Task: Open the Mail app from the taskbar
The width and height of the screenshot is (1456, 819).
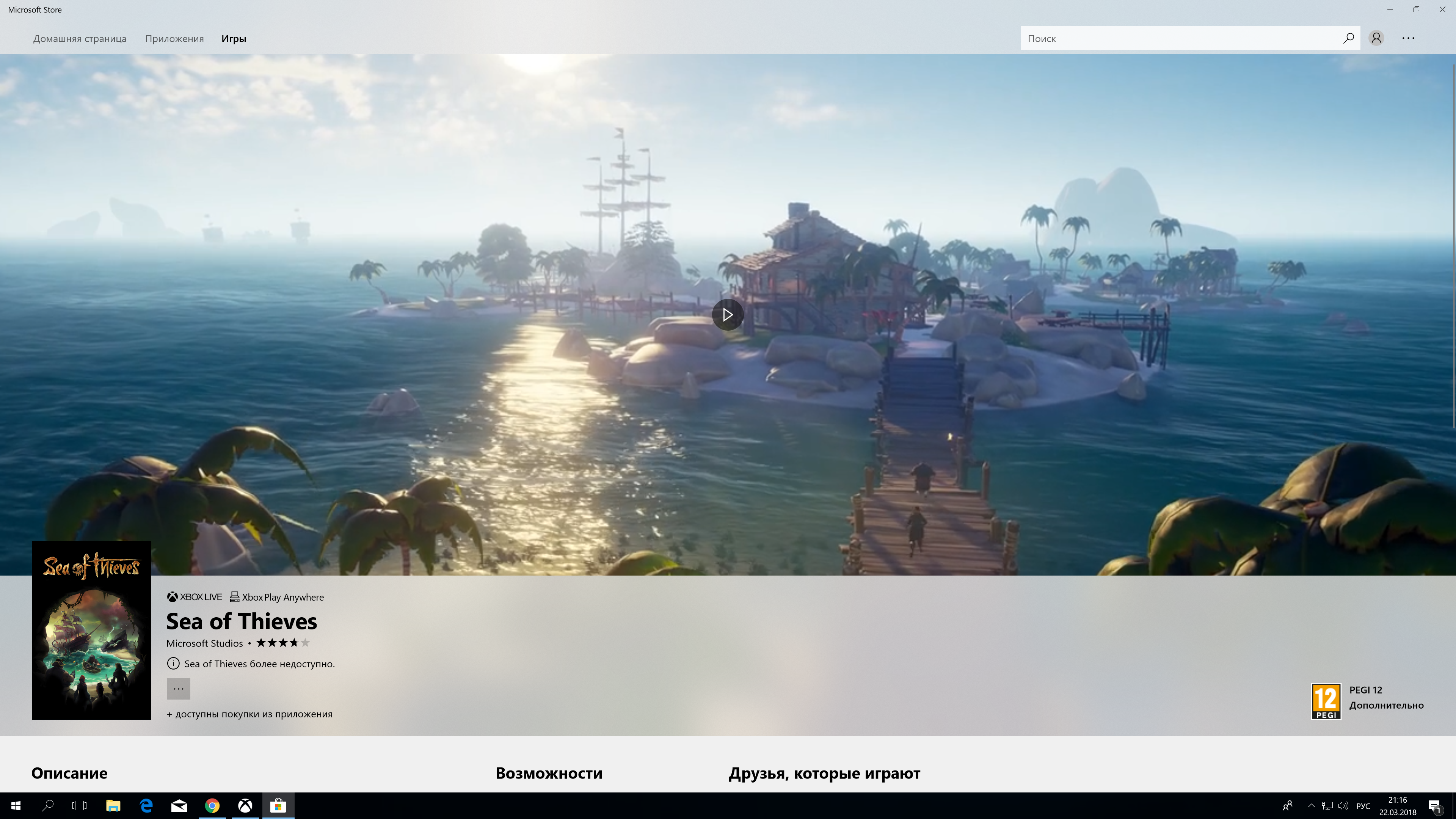Action: (x=179, y=805)
